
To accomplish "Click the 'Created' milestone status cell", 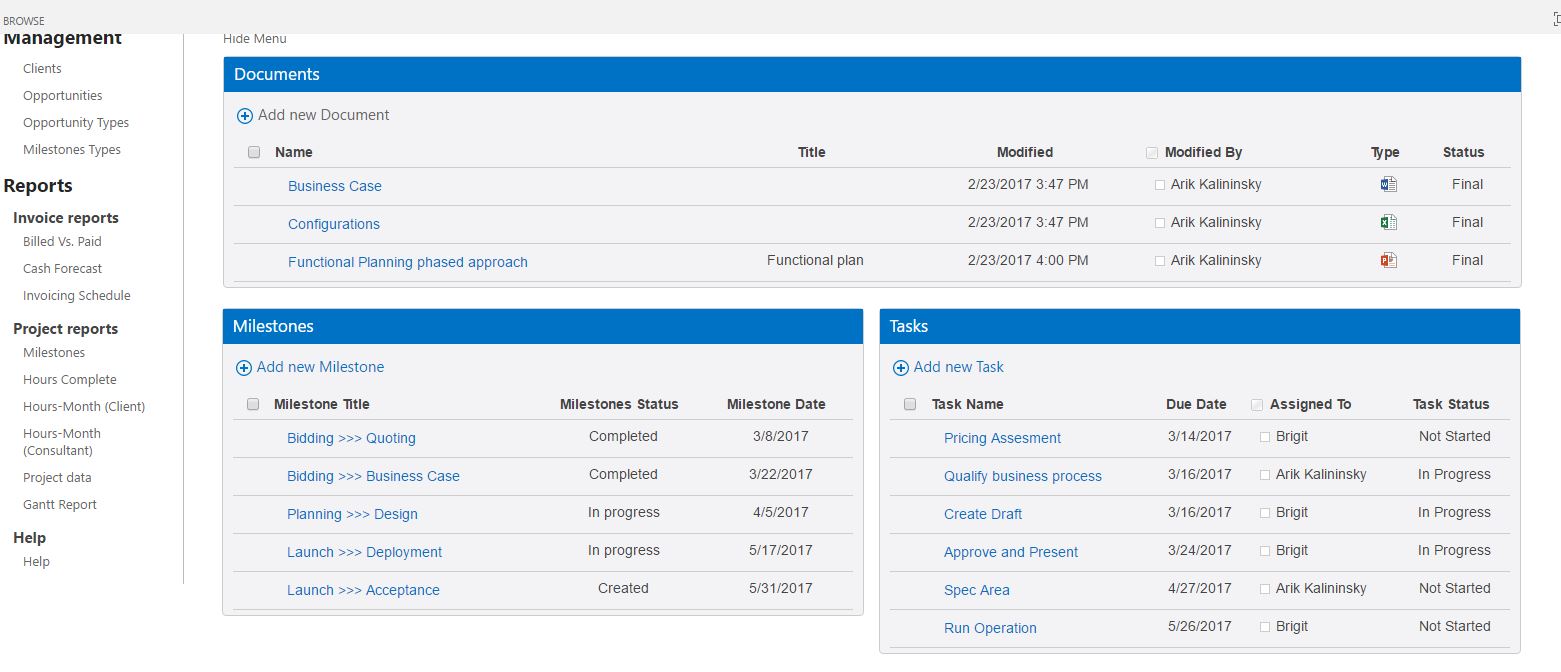I will [x=623, y=588].
